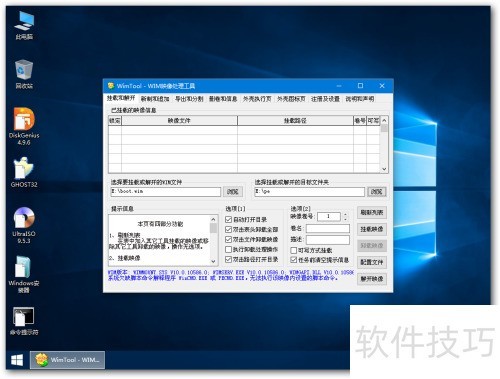Click the 刷新列表 button

(372, 212)
